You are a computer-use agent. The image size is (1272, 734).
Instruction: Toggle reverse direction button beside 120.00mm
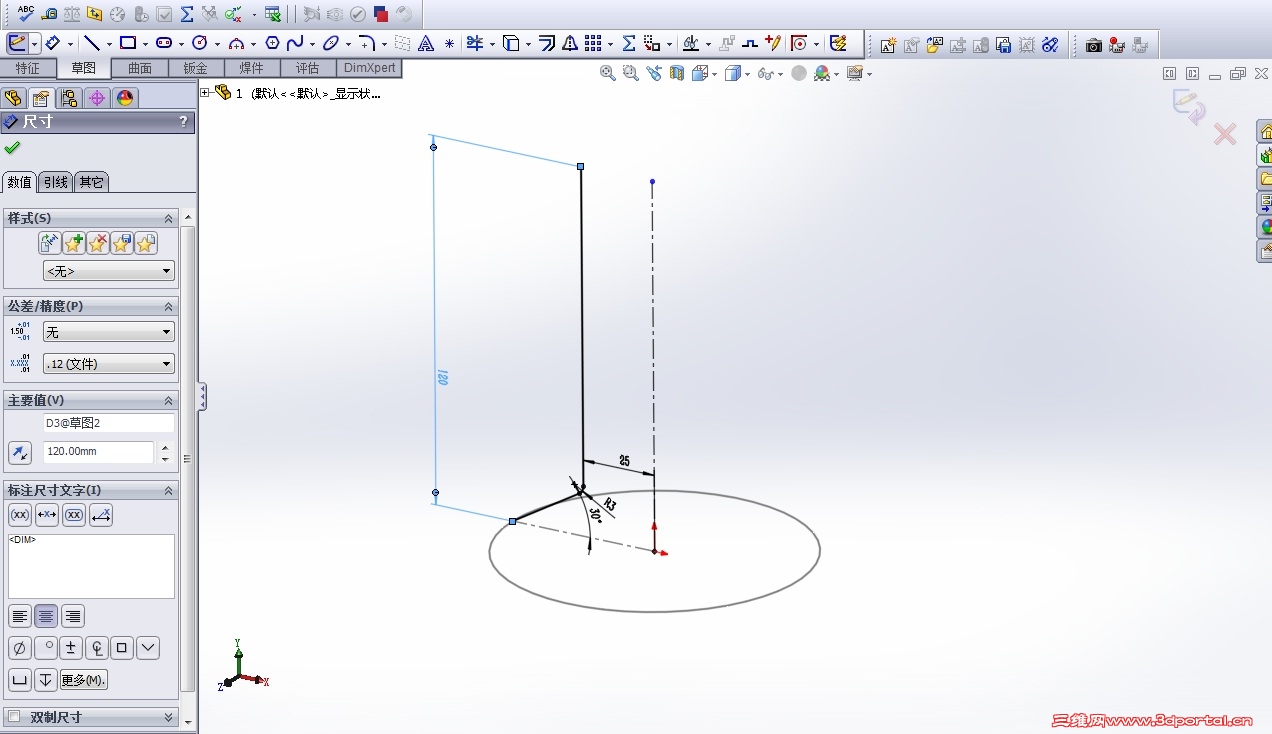(20, 453)
